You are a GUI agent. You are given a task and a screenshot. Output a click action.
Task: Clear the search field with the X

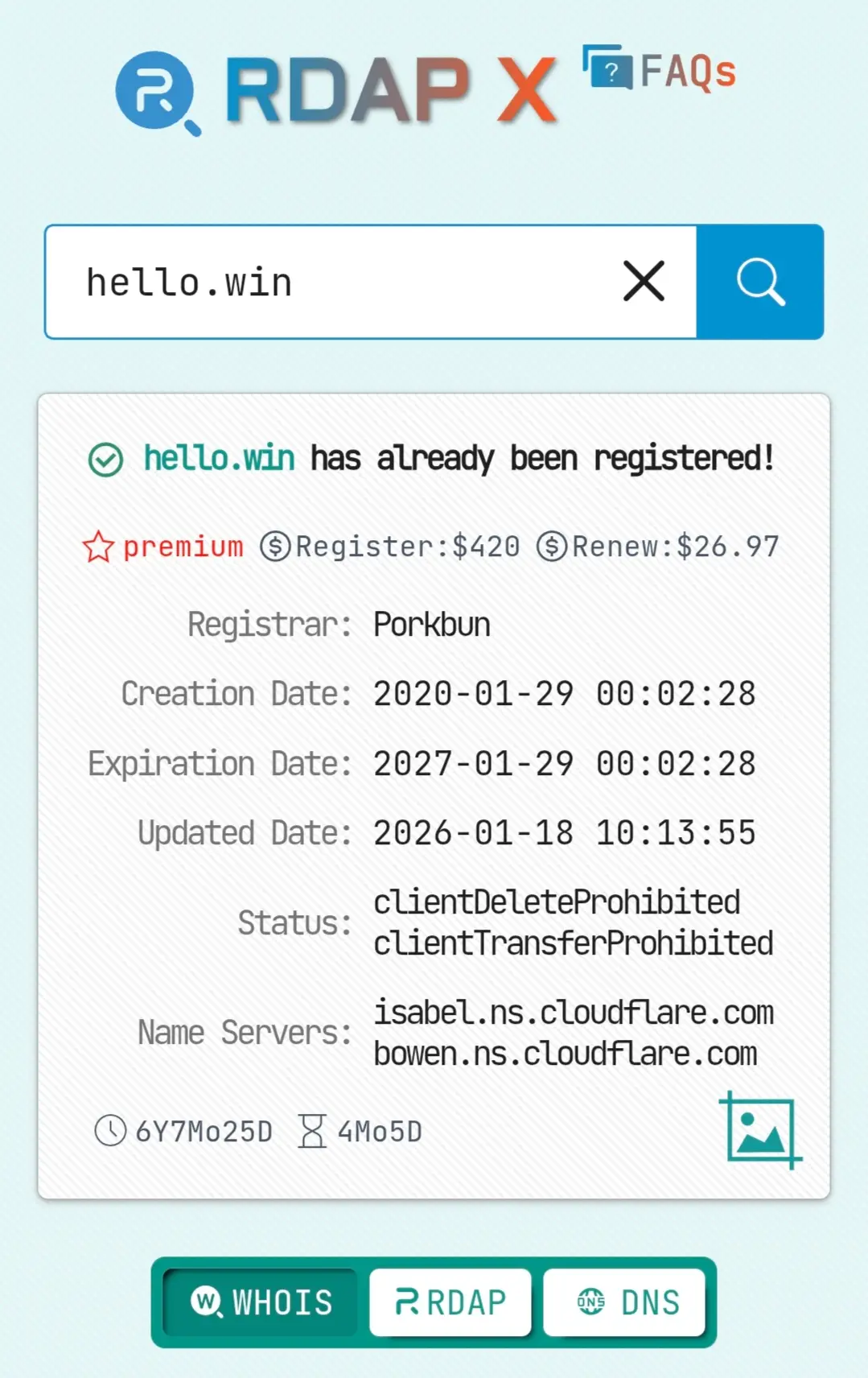tap(644, 281)
